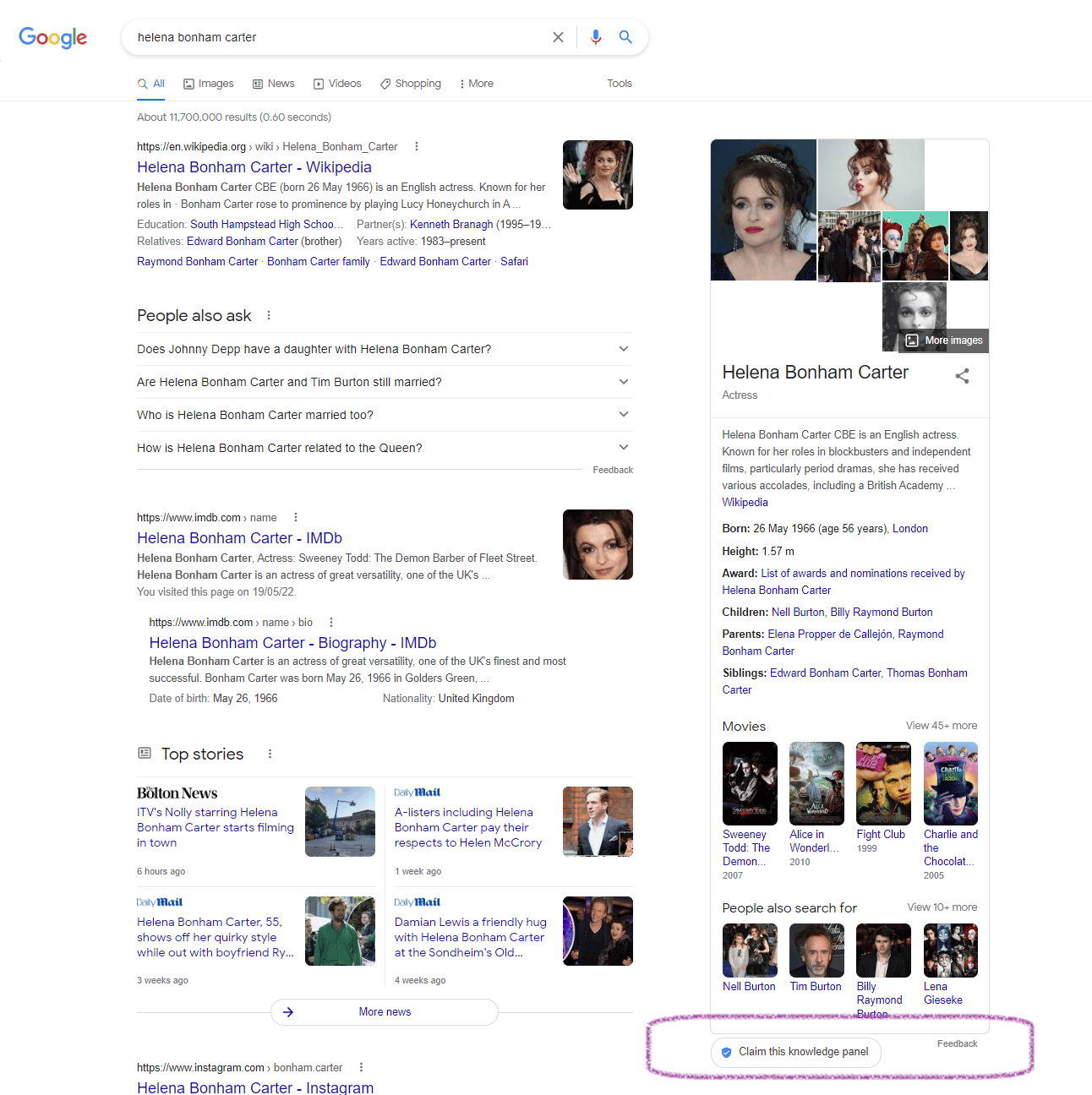Viewport: 1092px width, 1095px height.
Task: Open Helena Bonham Carter - Instagram result
Action: coord(255,1087)
